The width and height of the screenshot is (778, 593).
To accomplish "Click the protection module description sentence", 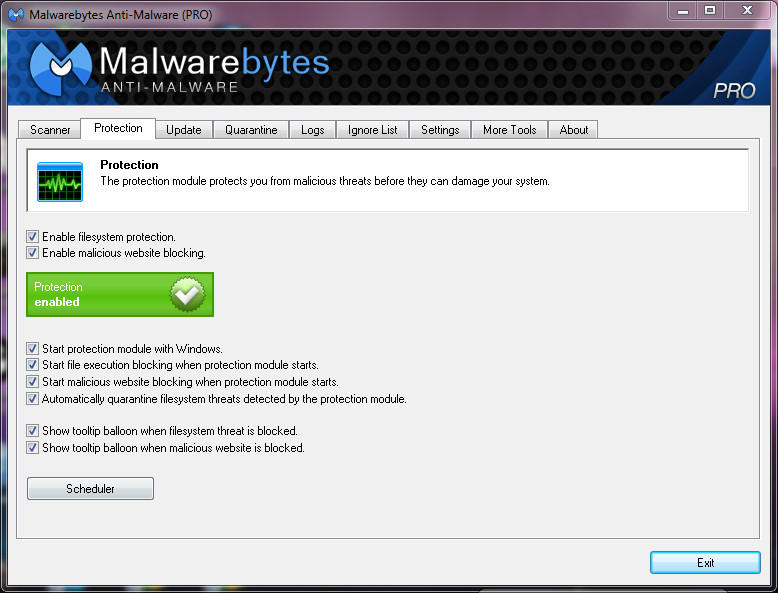I will pyautogui.click(x=325, y=181).
